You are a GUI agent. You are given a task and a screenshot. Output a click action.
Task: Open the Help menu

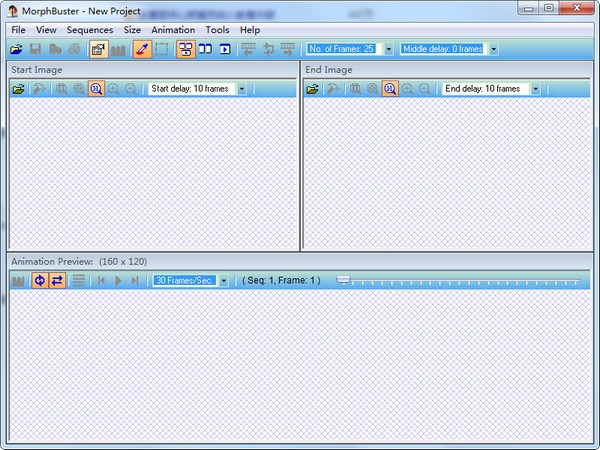pos(250,30)
